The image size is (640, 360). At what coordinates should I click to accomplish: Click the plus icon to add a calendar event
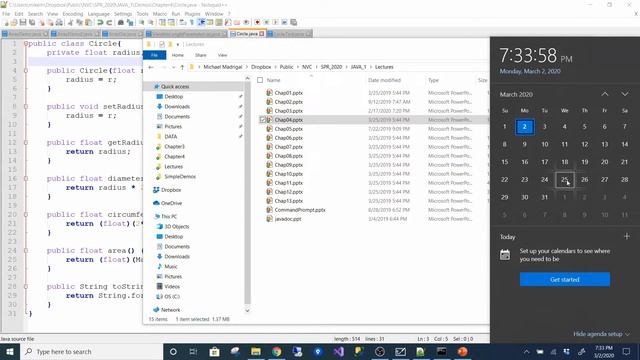pos(627,236)
